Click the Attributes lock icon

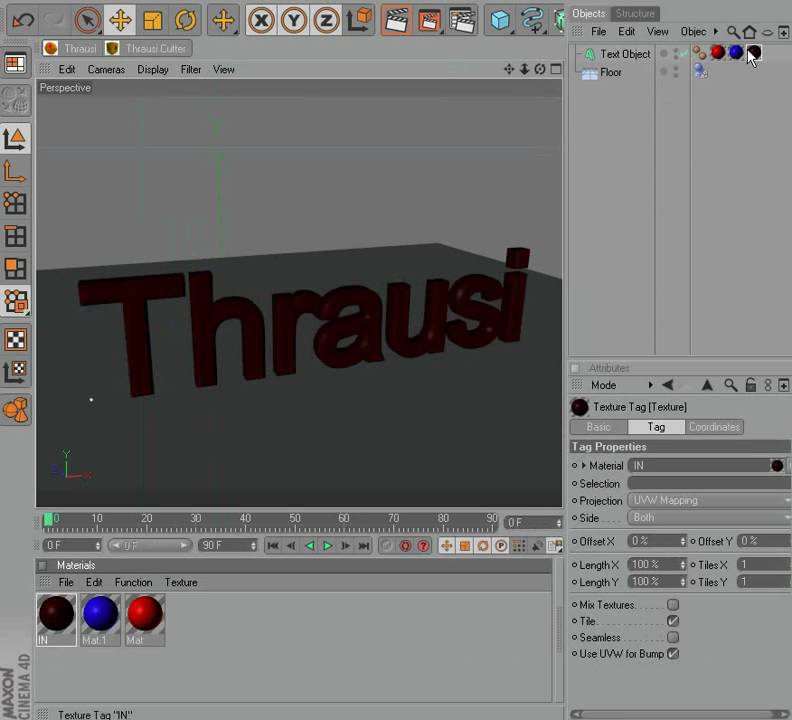[x=751, y=385]
